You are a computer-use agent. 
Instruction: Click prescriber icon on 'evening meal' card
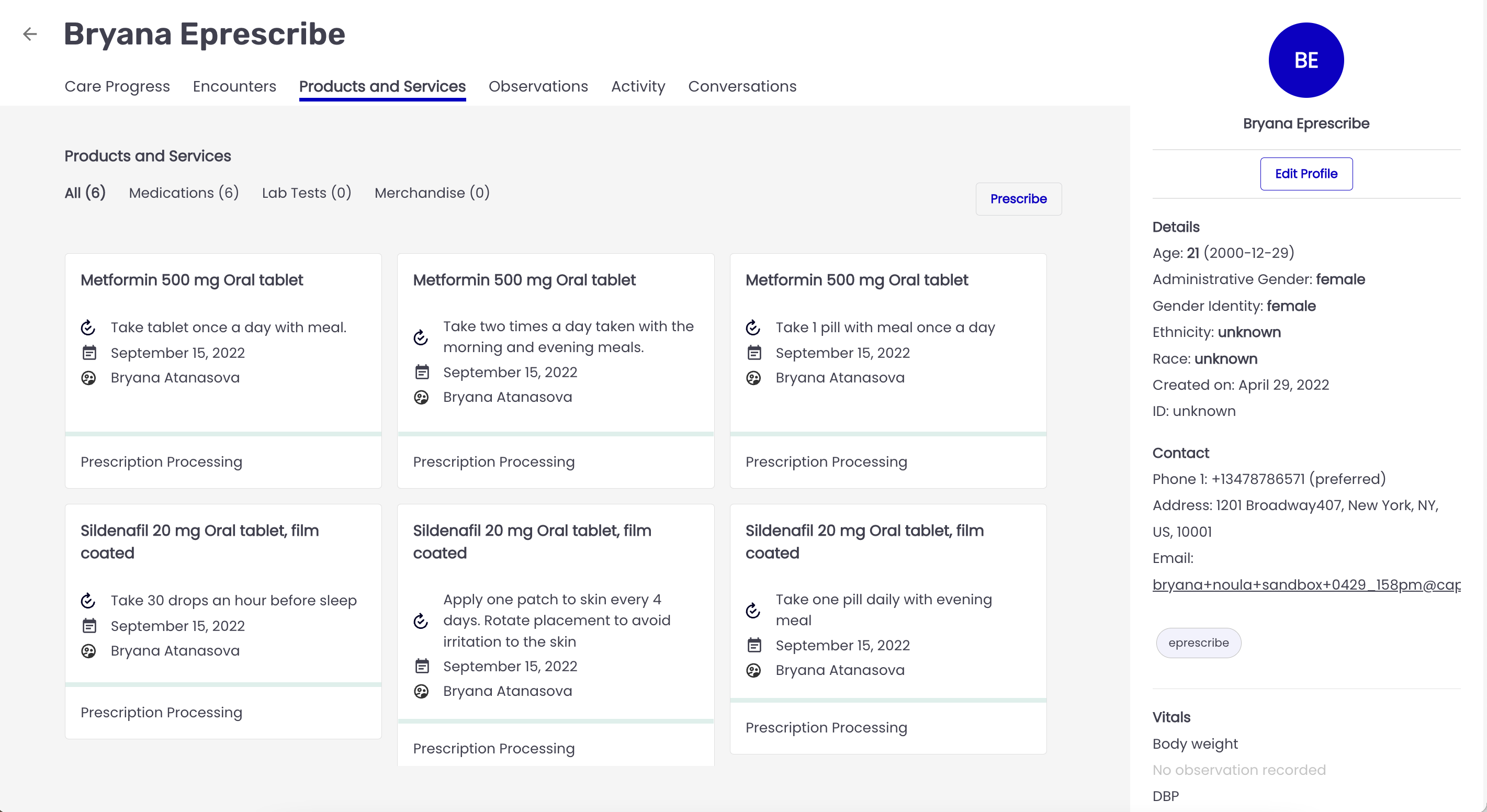[753, 671]
